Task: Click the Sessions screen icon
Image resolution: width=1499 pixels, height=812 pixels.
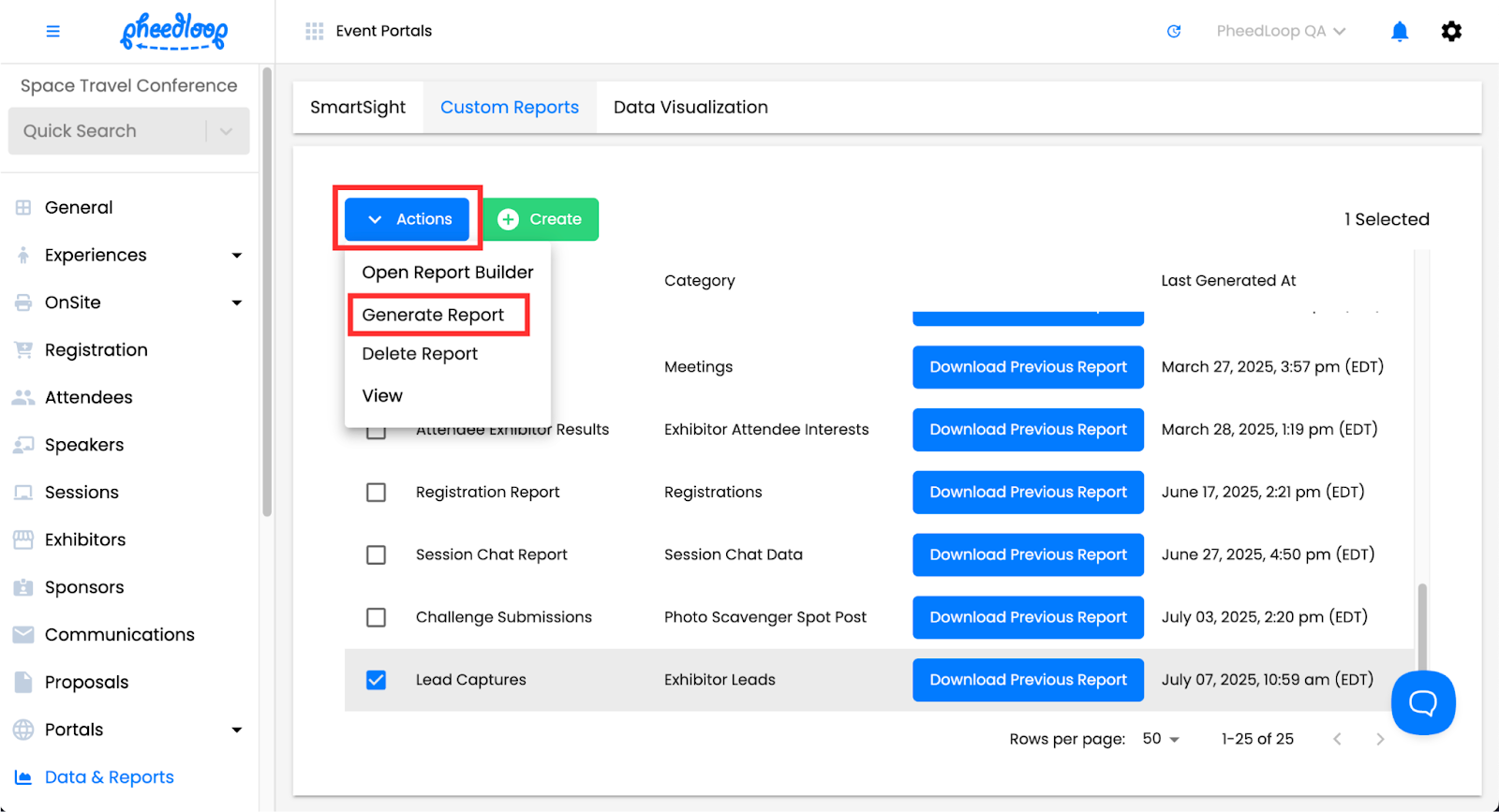Action: pyautogui.click(x=23, y=493)
